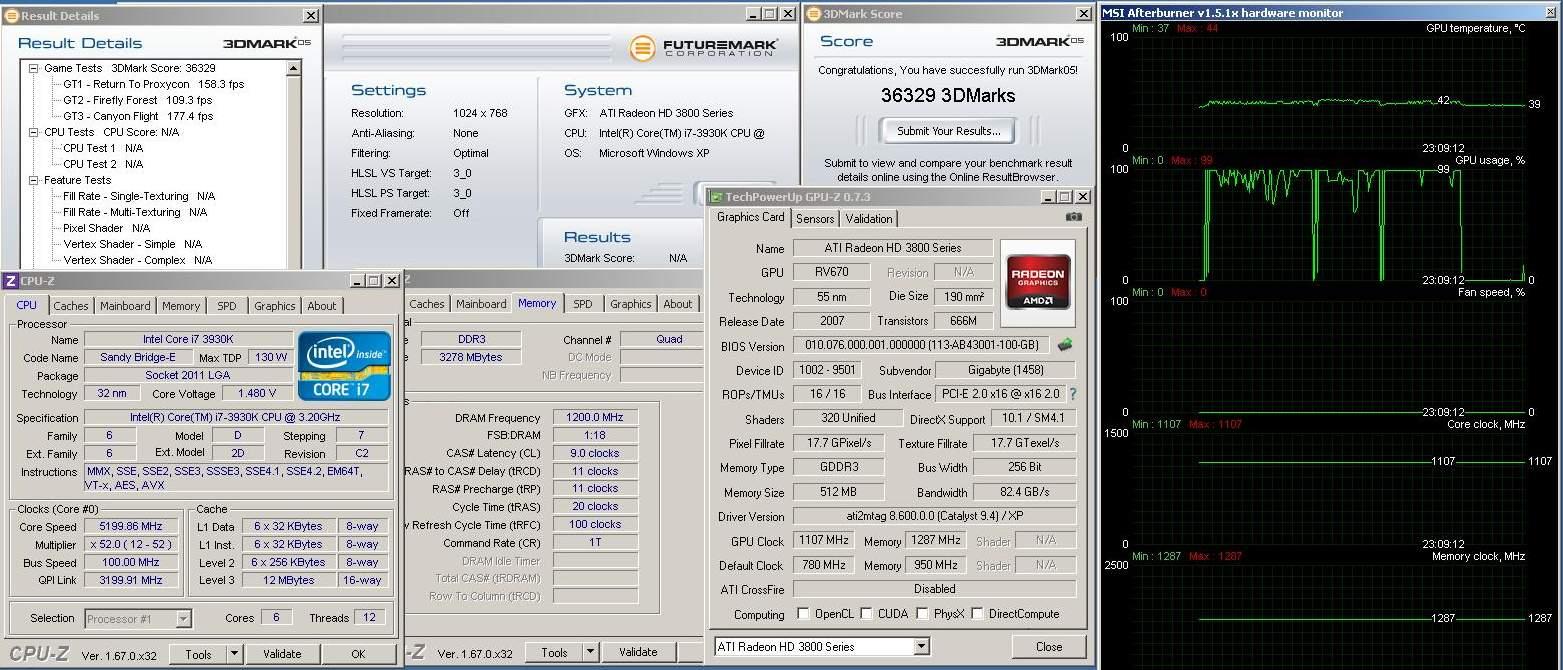The image size is (1563, 670).
Task: Click the Memory clock, MHz graph label
Action: (1478, 556)
